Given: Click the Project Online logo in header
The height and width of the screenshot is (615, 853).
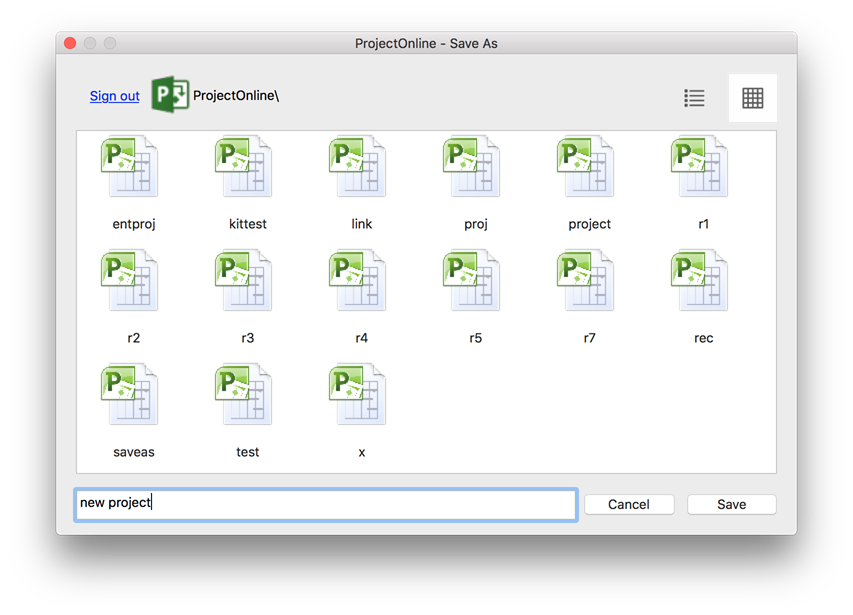Looking at the screenshot, I should (x=168, y=95).
